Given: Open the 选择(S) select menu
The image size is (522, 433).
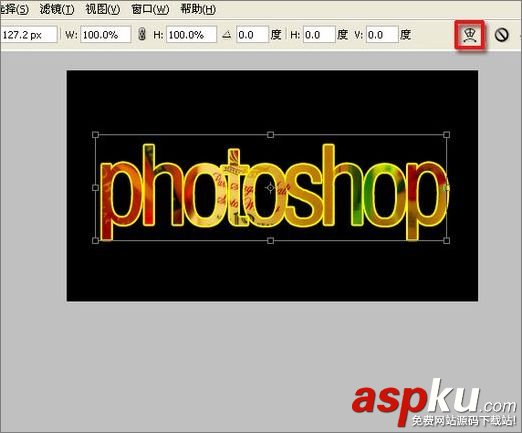Looking at the screenshot, I should pos(14,9).
